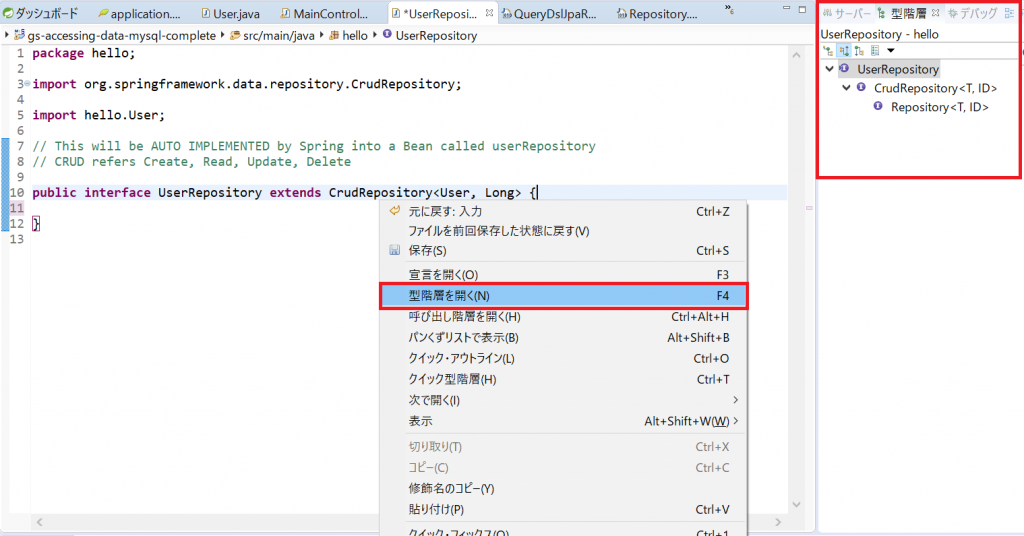
Task: Click the history list icon in hierarchy toolbar
Action: 875,50
